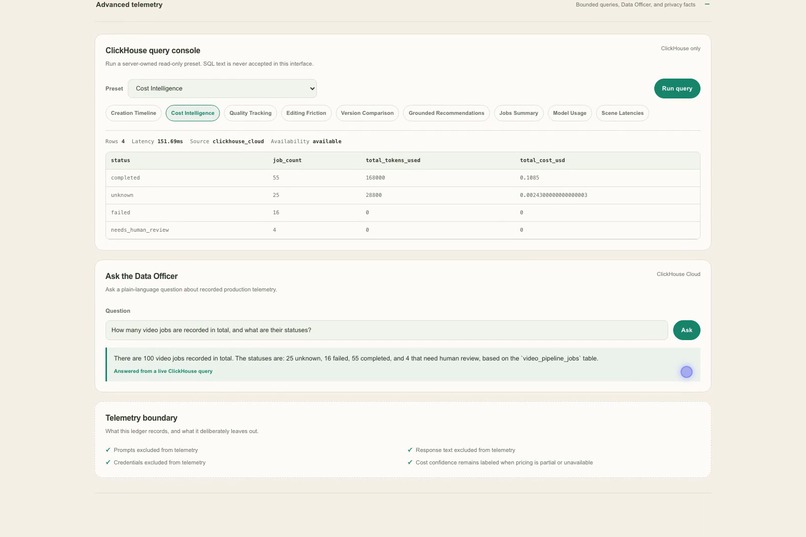Click cost value 0.1085
The image size is (806, 537).
tap(529, 178)
